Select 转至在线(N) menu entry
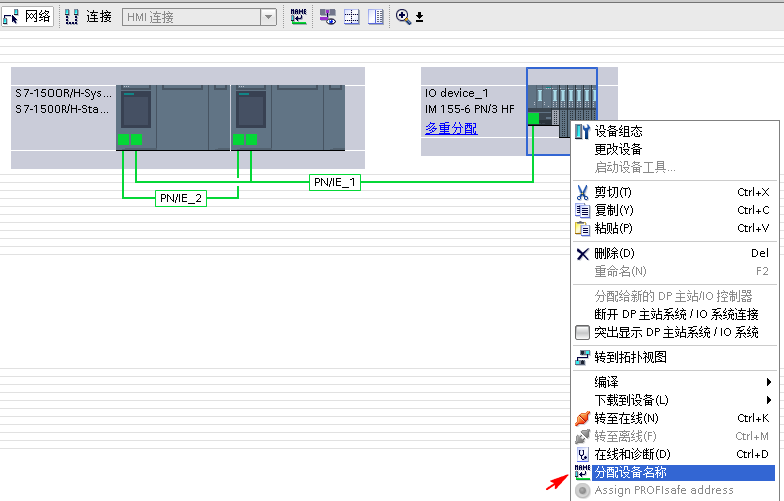The image size is (784, 501). [675, 418]
